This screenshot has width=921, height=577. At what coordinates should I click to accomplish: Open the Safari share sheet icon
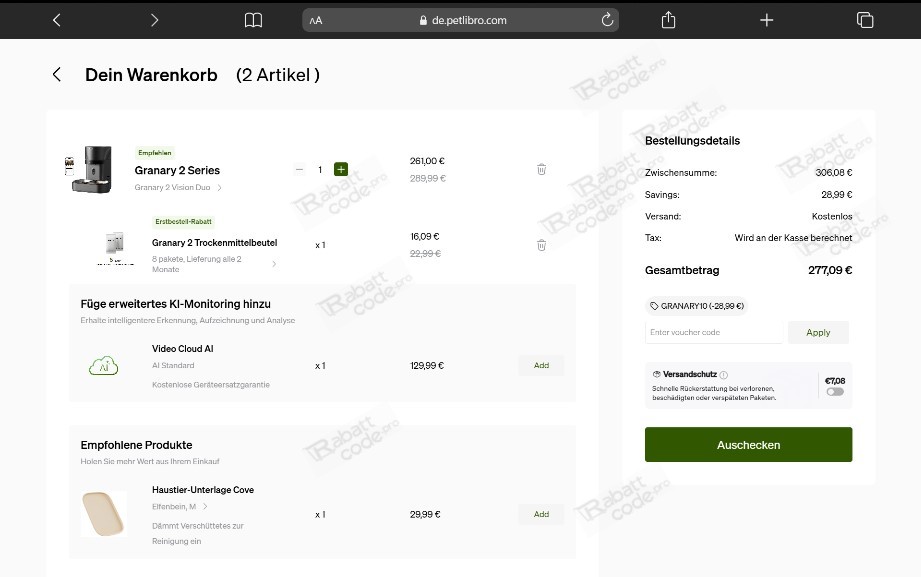pyautogui.click(x=668, y=20)
